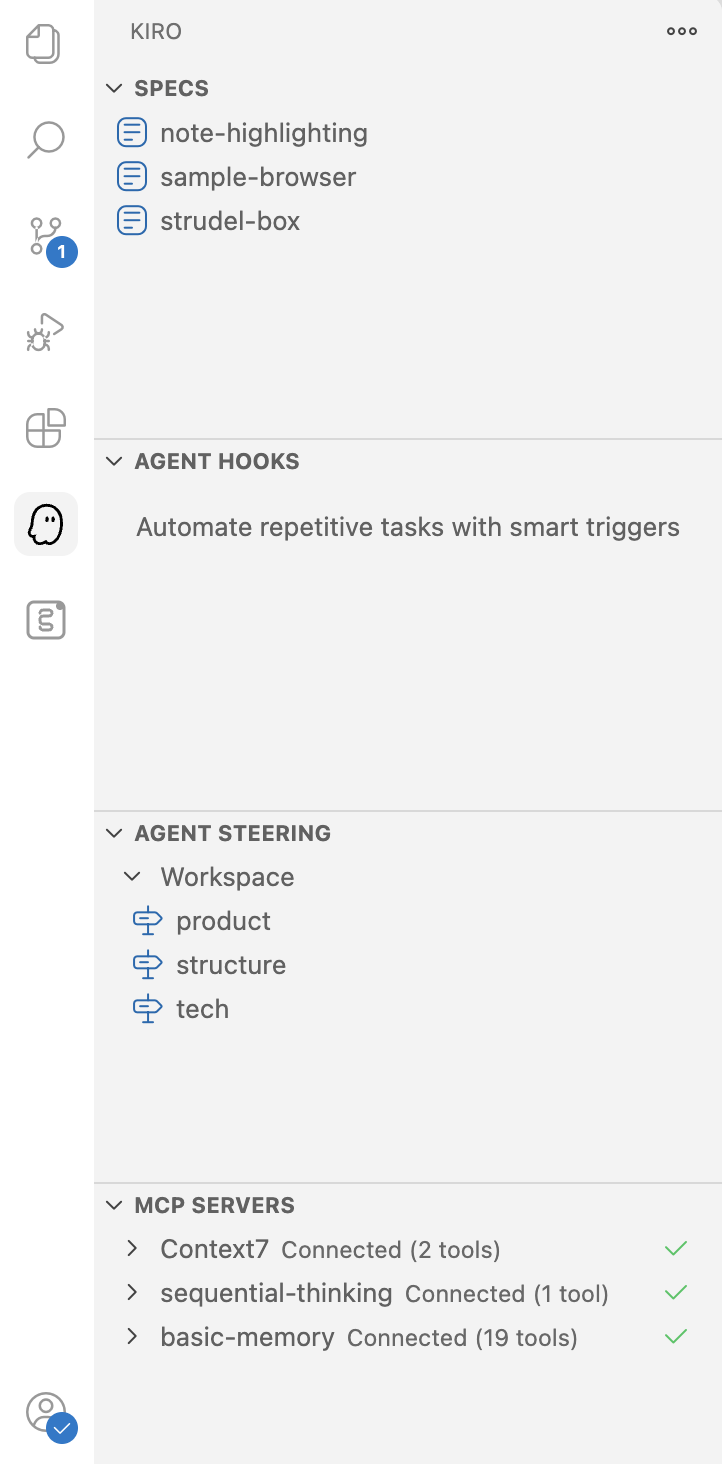Expand the sequential-thinking MCP server
Screen dimensions: 722x1464
(132, 1293)
